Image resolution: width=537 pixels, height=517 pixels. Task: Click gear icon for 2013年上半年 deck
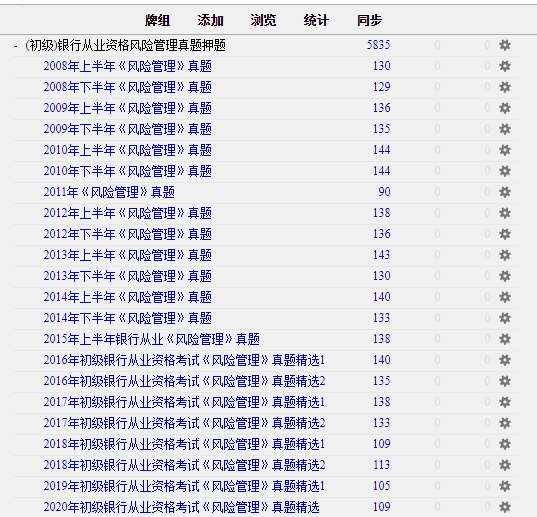click(505, 255)
